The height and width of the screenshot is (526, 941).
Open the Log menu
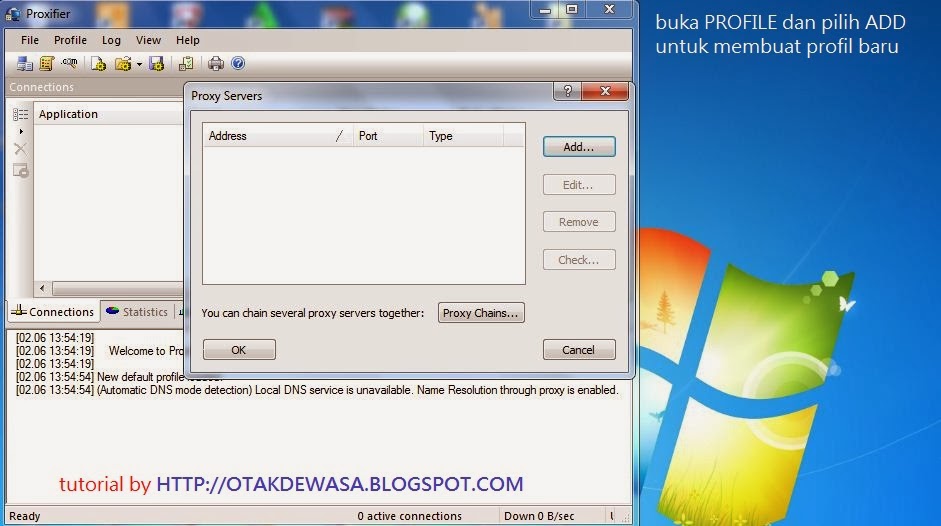pos(111,40)
